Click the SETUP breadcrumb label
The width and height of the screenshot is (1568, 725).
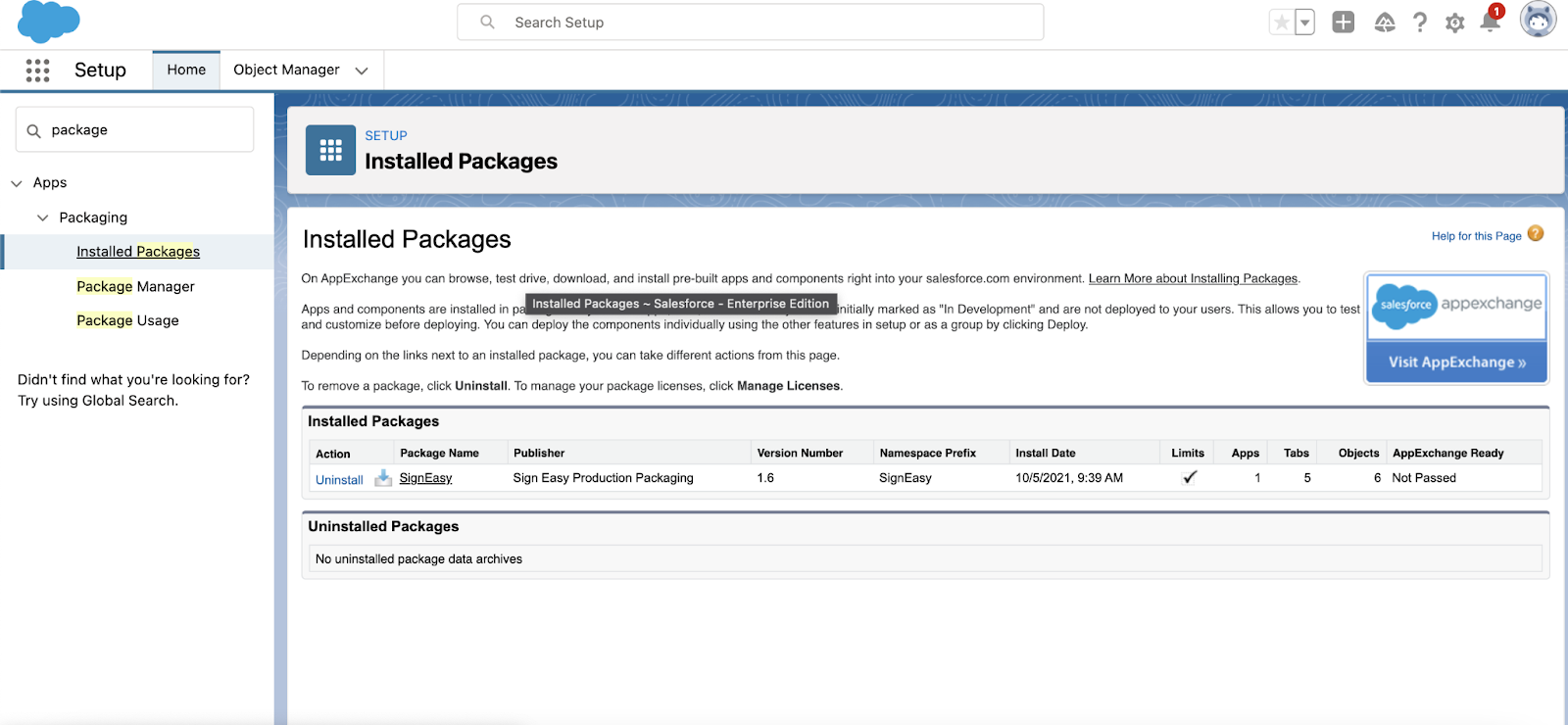(x=386, y=136)
